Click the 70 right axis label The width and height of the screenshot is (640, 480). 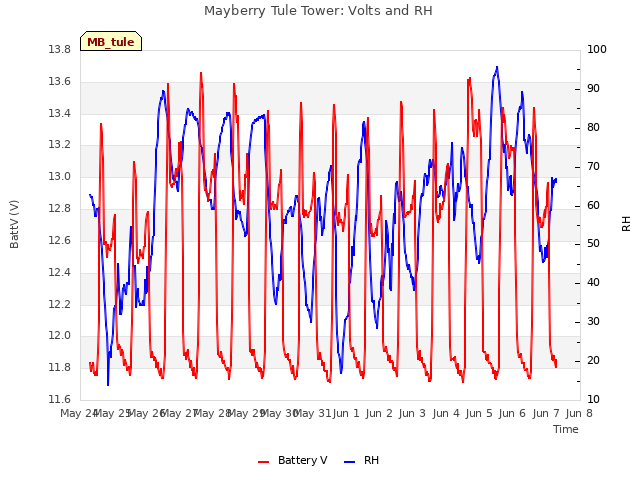tap(593, 167)
